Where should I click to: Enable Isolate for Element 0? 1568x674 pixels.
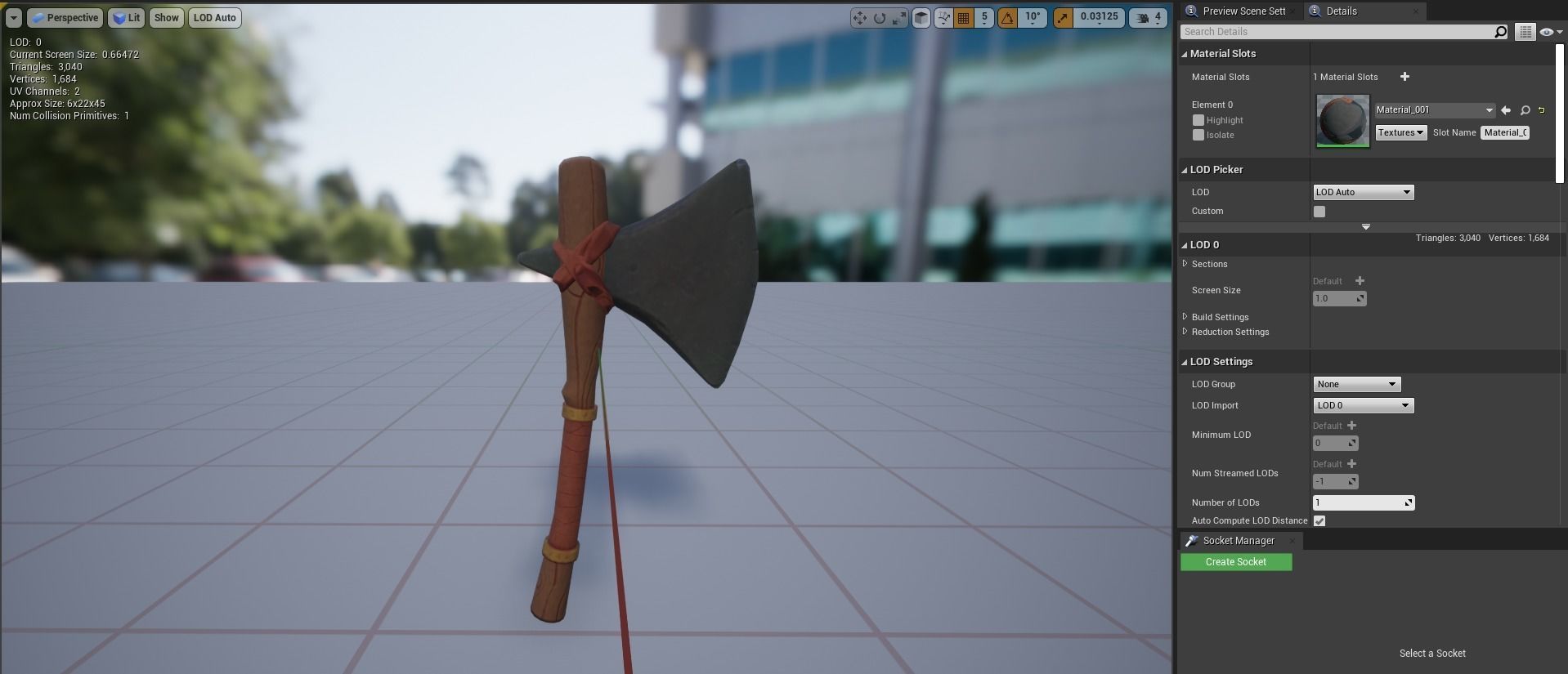coord(1198,135)
